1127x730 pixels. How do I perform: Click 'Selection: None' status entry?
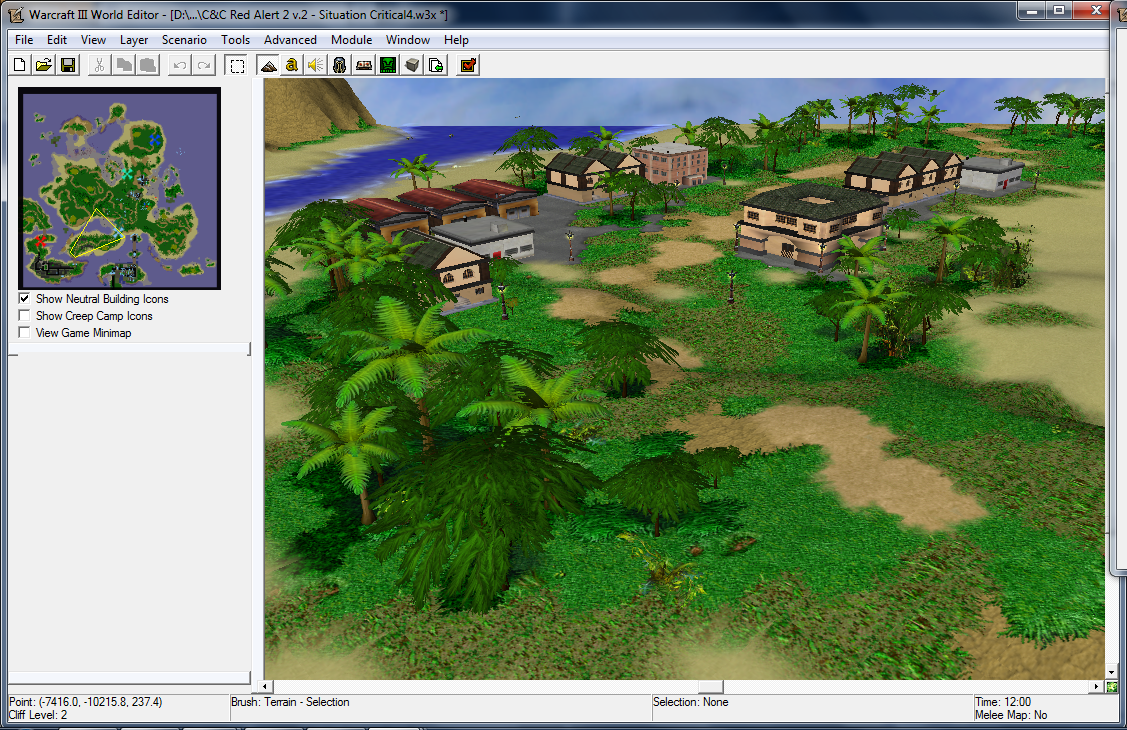point(691,702)
